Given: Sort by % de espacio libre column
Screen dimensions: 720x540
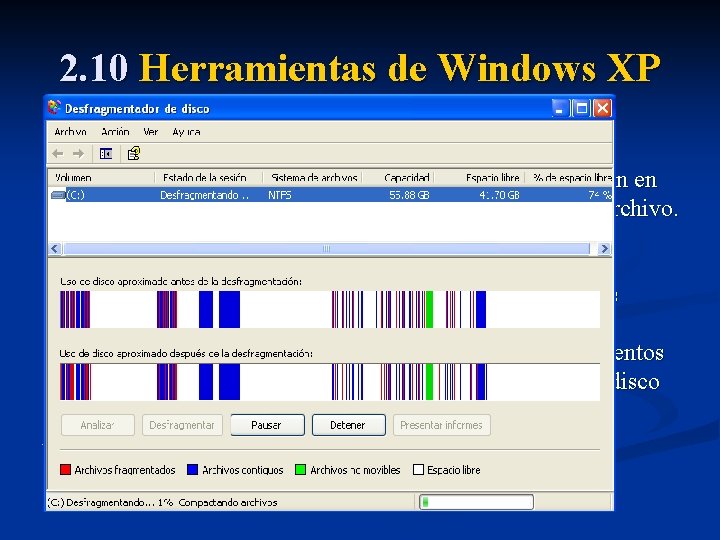Looking at the screenshot, I should click(x=568, y=177).
